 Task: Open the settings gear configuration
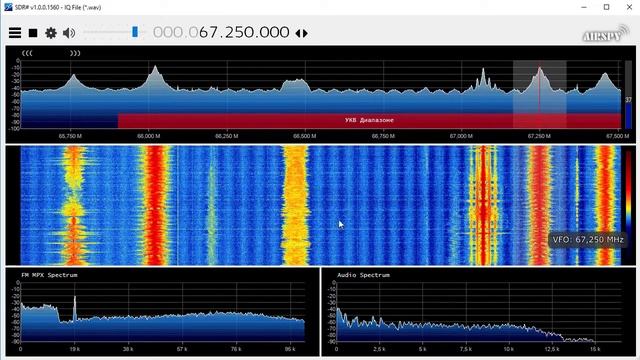tap(51, 33)
